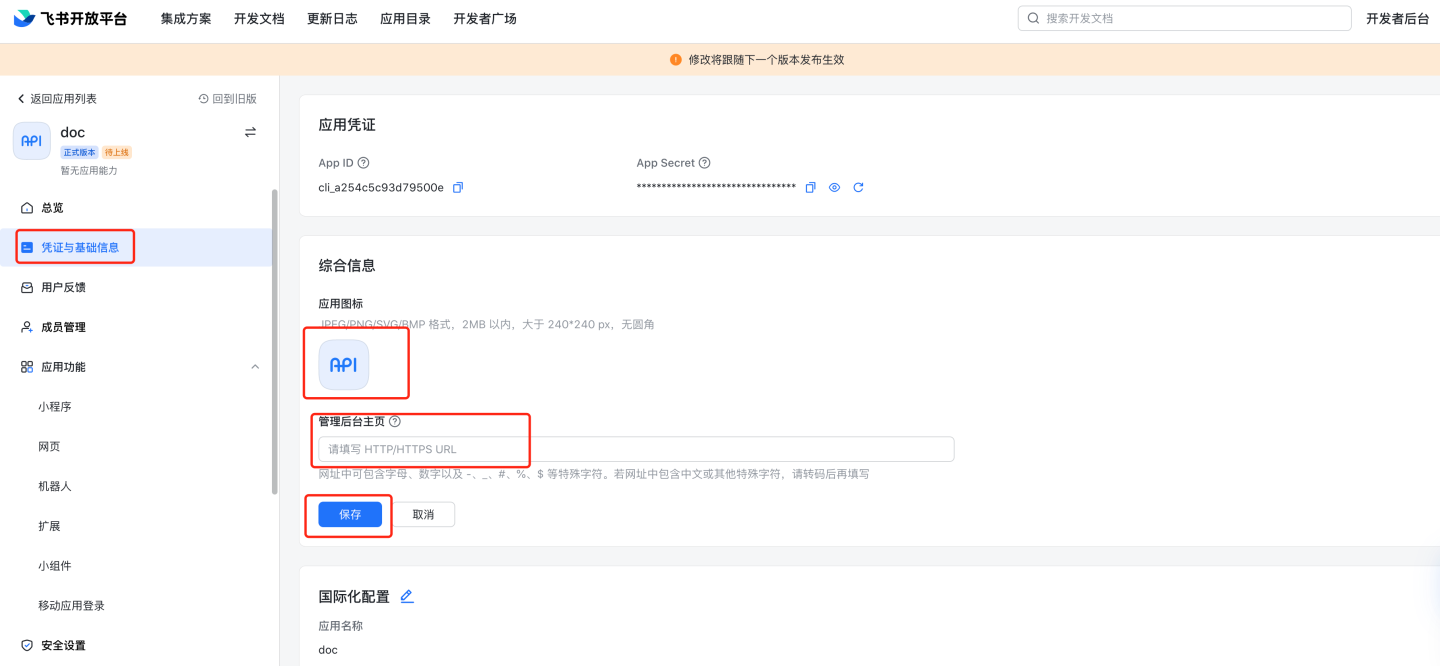Screen dimensions: 1440x666
Task: Open 开发者广场 in top navigation
Action: pos(485,18)
